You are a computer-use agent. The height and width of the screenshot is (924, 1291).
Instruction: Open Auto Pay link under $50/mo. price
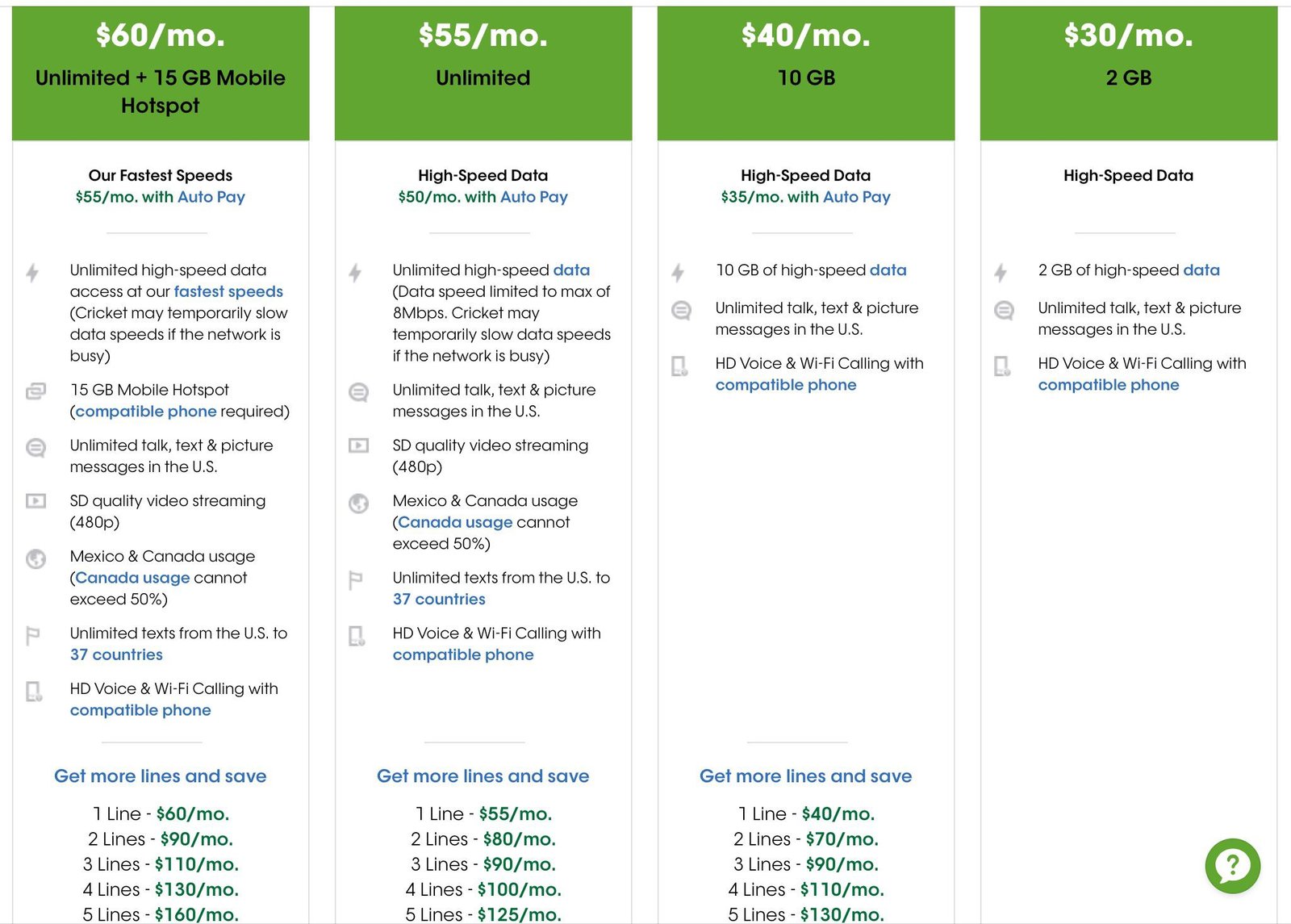tap(534, 197)
